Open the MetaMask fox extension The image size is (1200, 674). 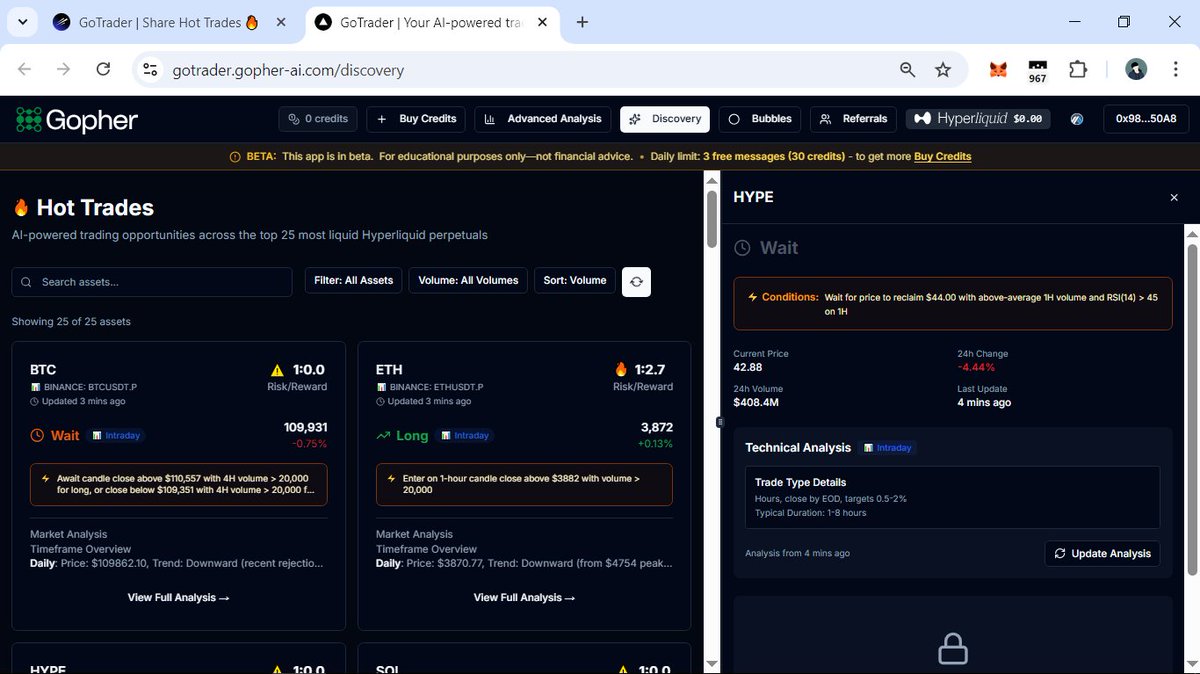[x=998, y=69]
